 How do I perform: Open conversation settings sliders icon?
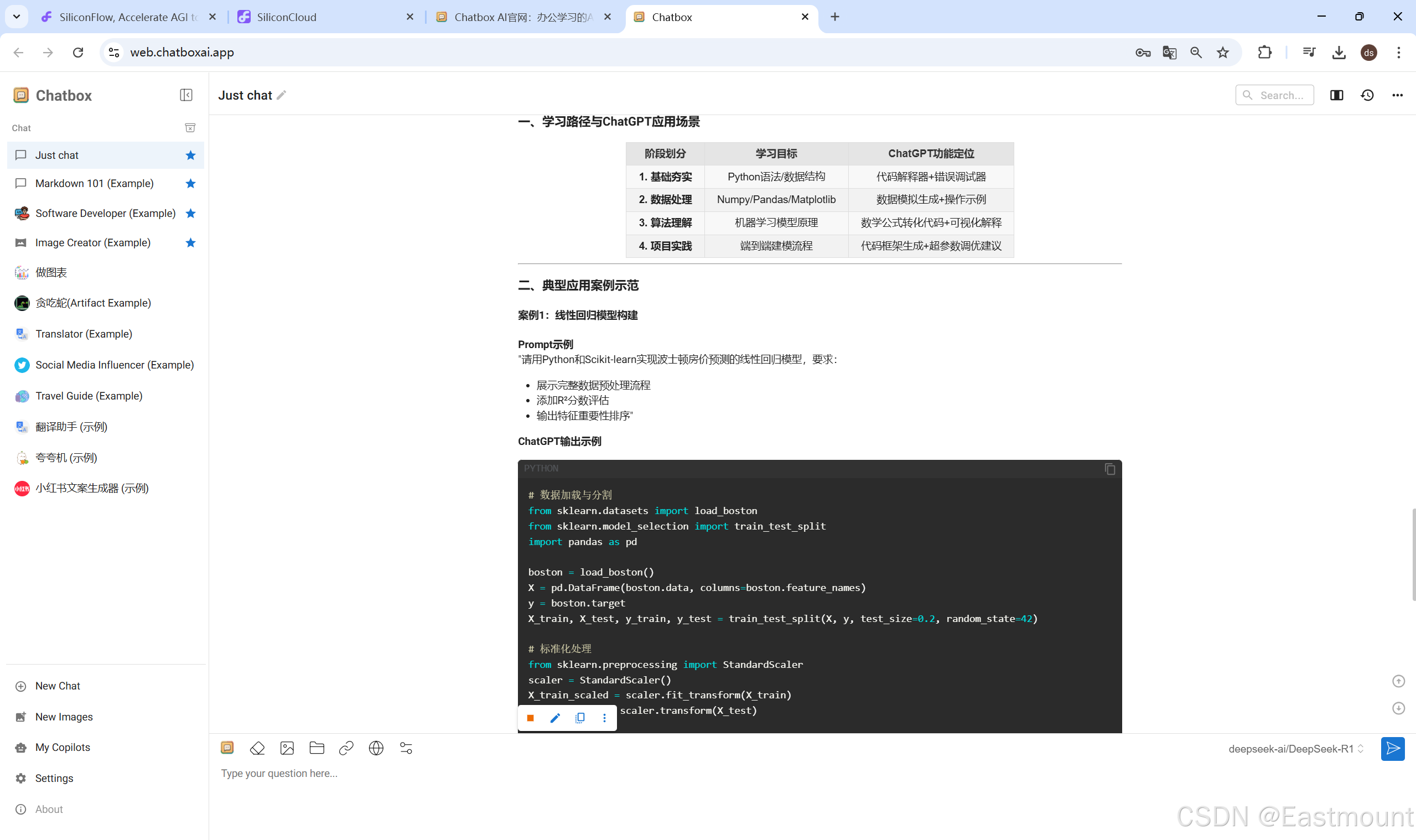(x=406, y=748)
